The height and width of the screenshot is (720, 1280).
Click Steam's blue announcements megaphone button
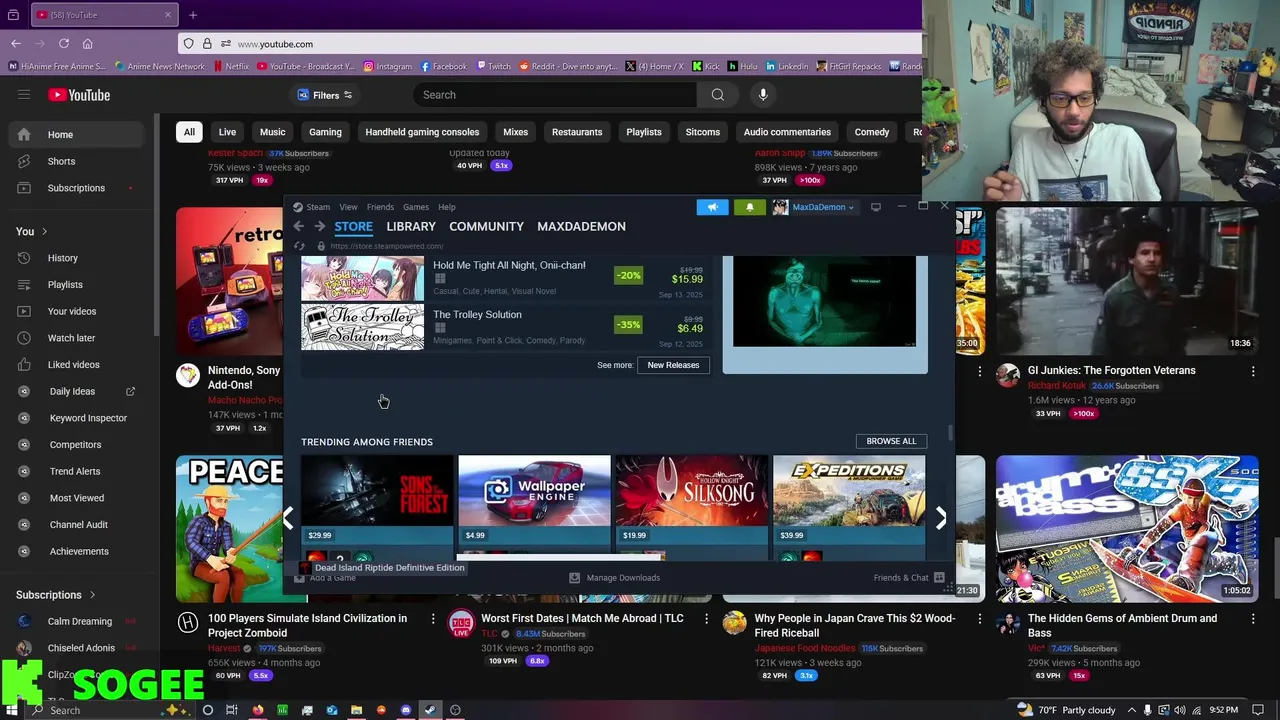[713, 207]
